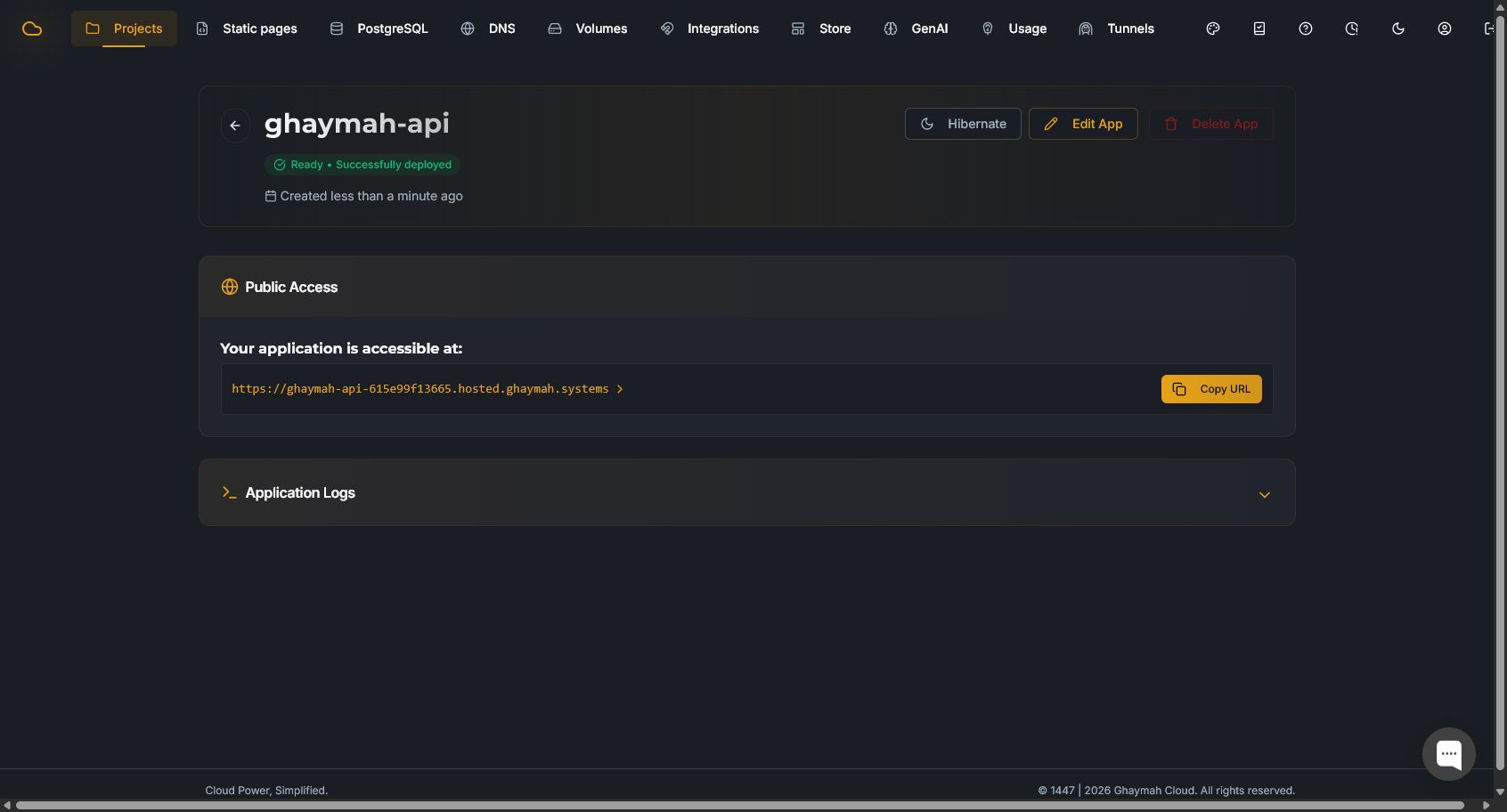Screen dimensions: 1507x812
Task: View the Usage section
Action: [x=1014, y=28]
